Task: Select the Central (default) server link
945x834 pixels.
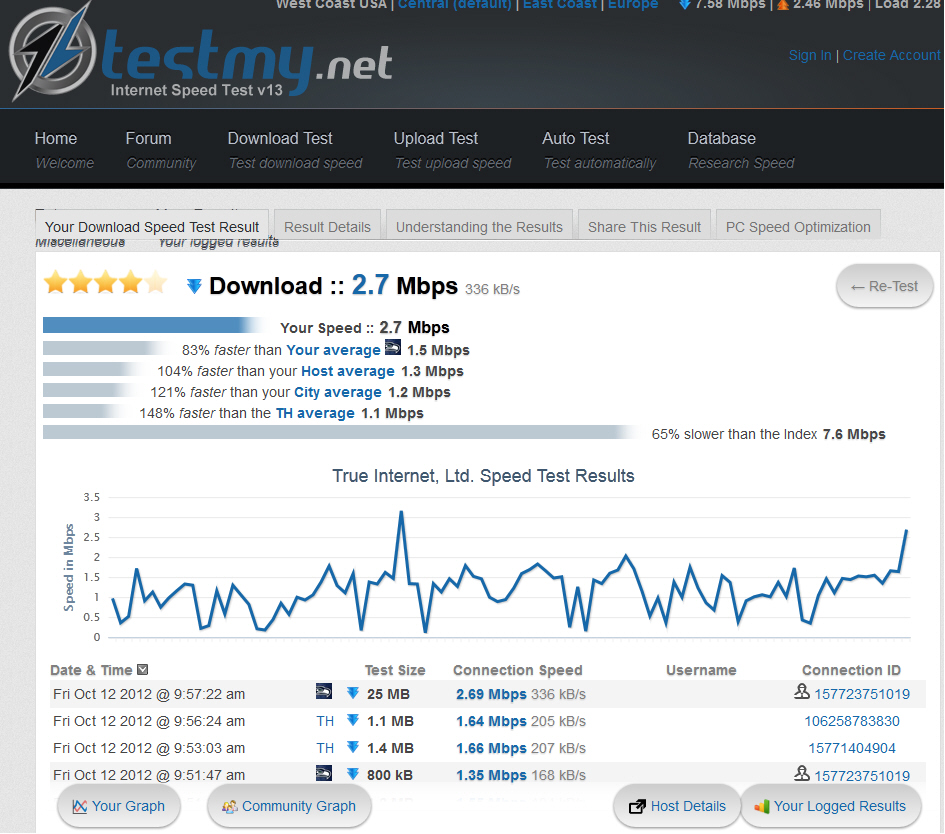Action: coord(454,4)
